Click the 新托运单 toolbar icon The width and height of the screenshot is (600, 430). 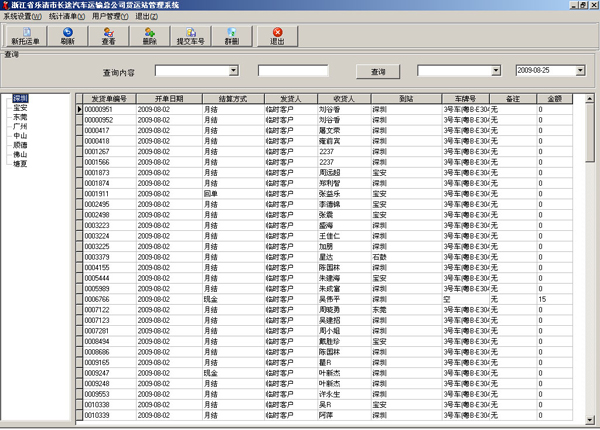click(x=24, y=33)
